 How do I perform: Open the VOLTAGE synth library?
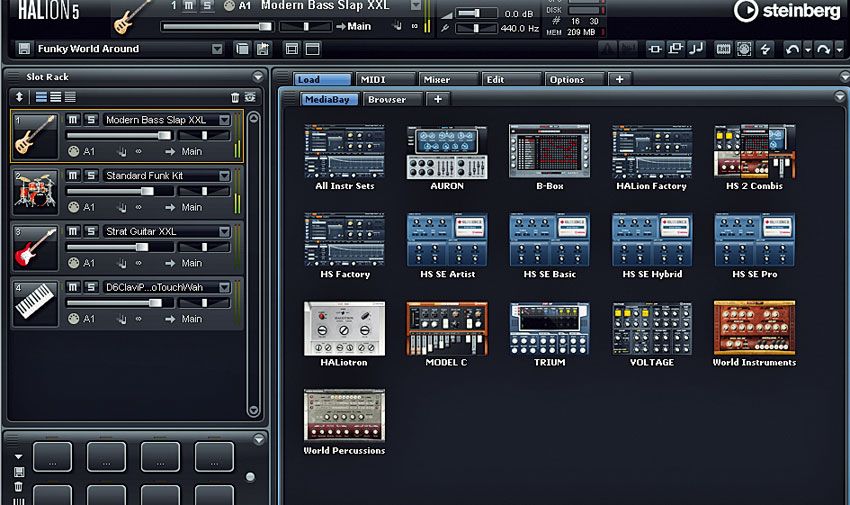[x=652, y=328]
